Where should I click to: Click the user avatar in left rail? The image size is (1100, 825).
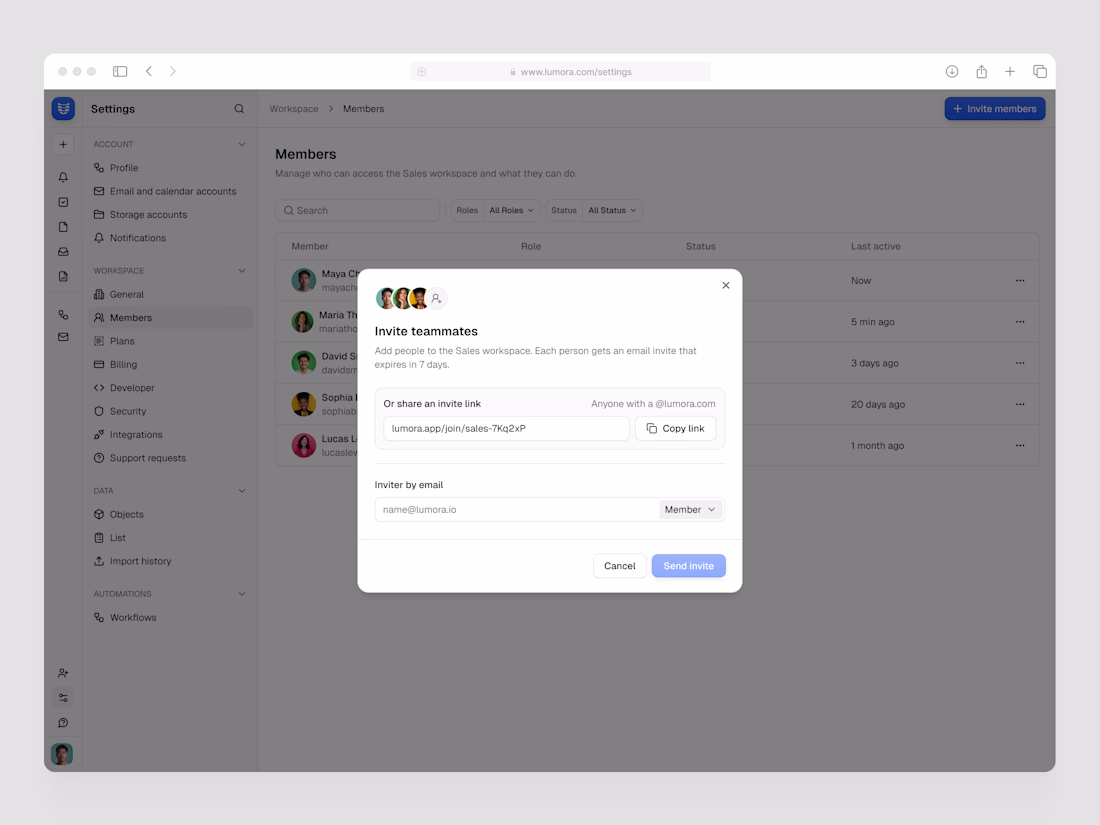62,754
